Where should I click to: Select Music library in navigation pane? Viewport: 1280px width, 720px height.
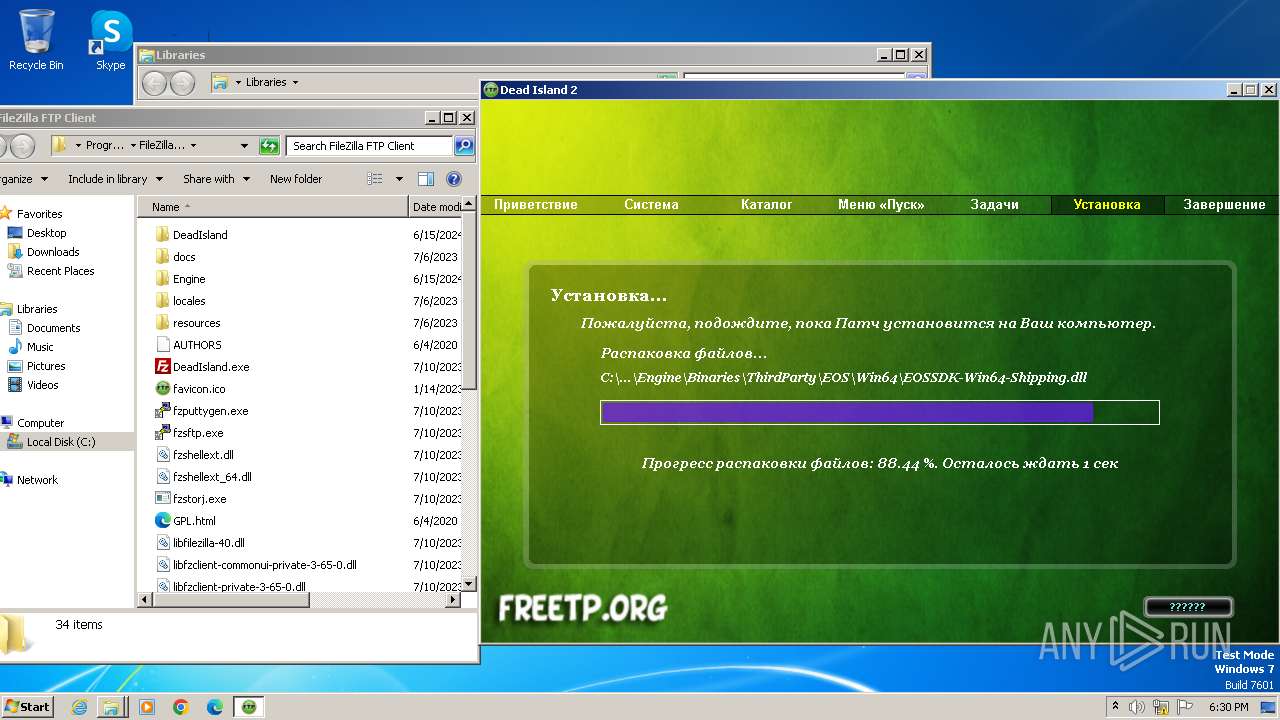[x=31, y=347]
